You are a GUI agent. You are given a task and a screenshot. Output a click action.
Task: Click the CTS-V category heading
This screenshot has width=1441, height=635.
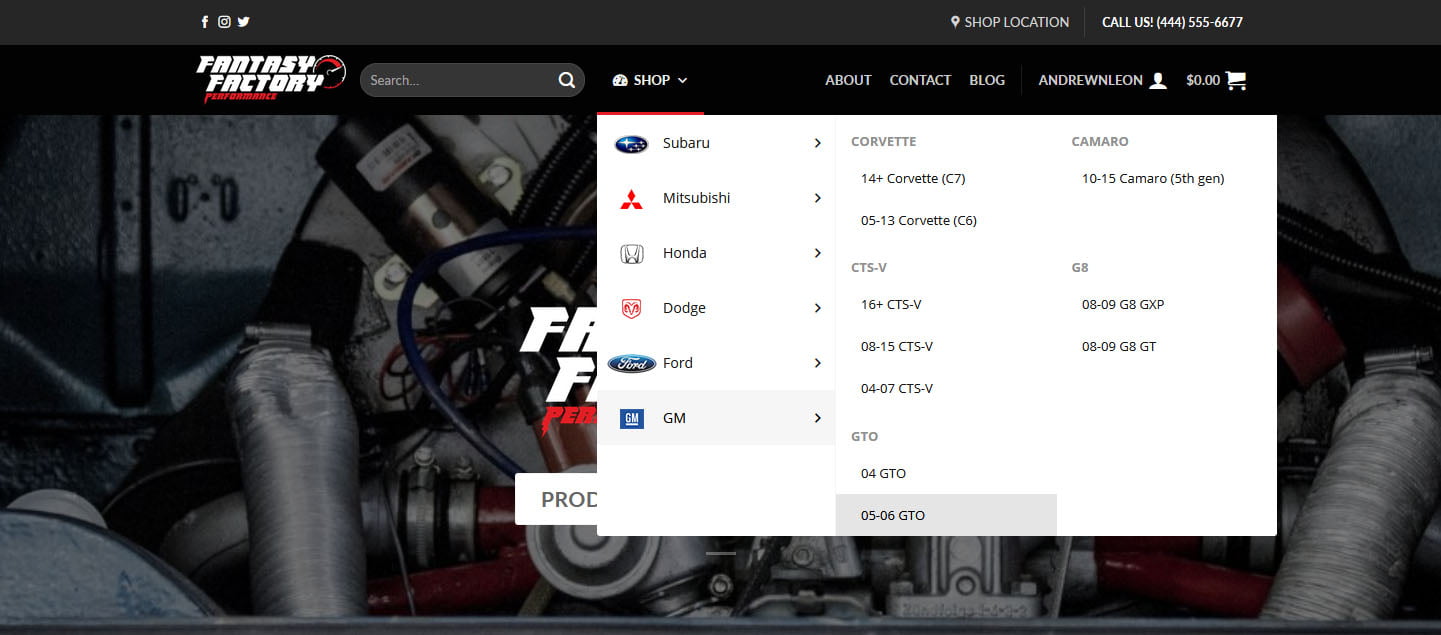[x=869, y=267]
